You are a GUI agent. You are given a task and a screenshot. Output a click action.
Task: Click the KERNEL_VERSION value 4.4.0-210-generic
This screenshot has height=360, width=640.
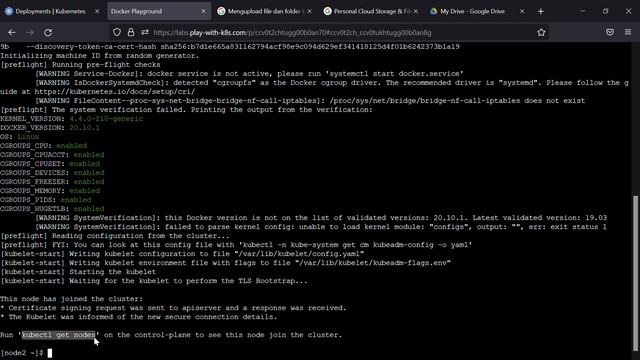click(106, 119)
